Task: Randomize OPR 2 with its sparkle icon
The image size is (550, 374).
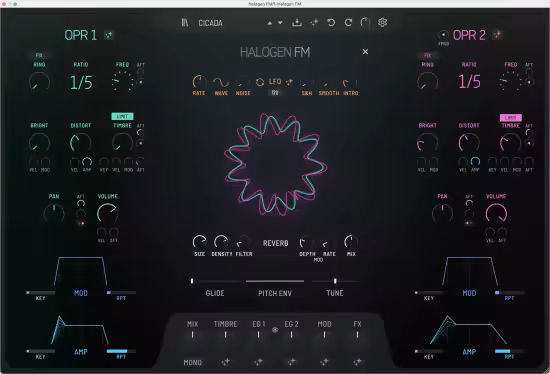Action: [497, 35]
